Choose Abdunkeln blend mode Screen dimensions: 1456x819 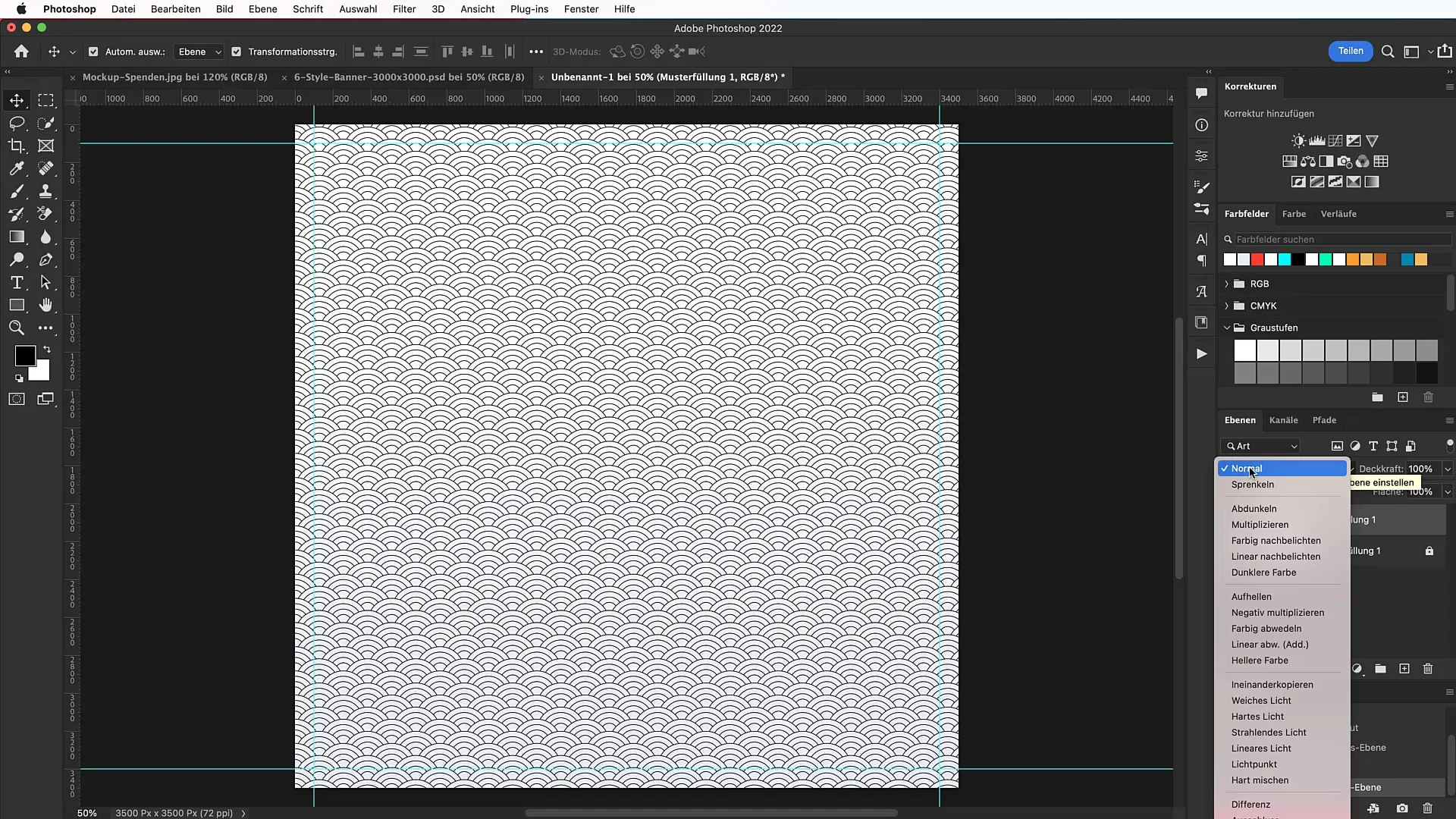(x=1254, y=509)
